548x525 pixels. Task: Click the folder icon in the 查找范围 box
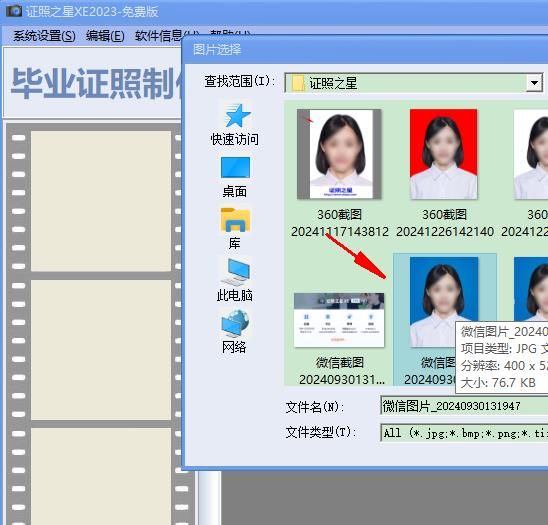[x=298, y=84]
